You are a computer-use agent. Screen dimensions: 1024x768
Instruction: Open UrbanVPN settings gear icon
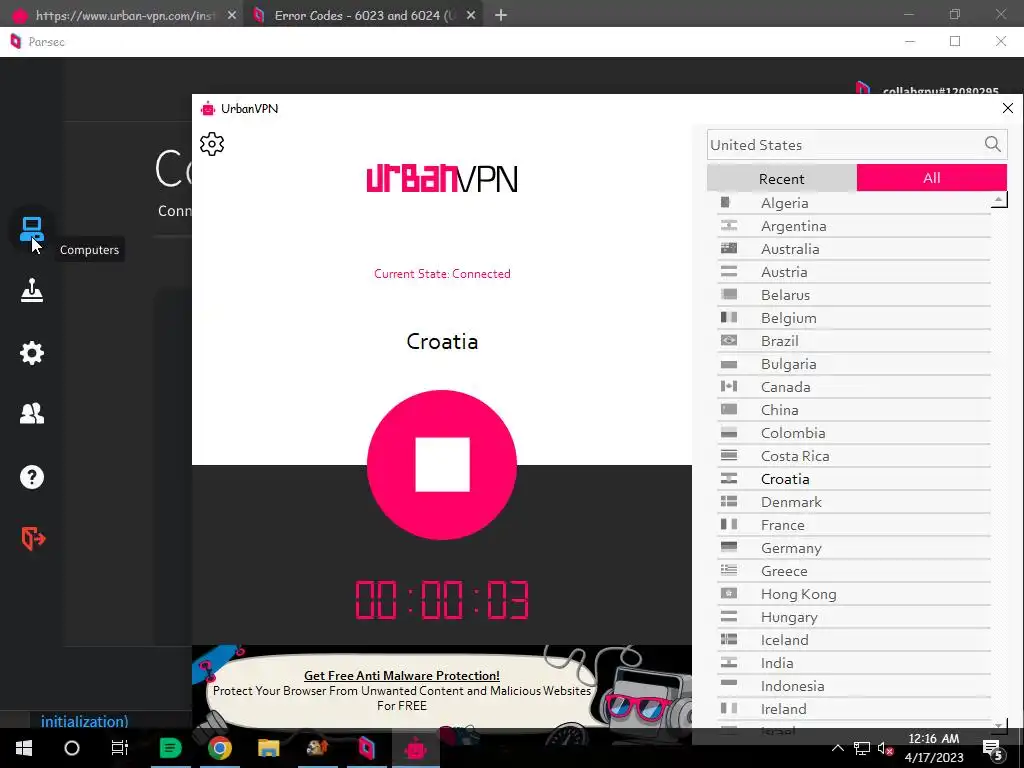[212, 144]
